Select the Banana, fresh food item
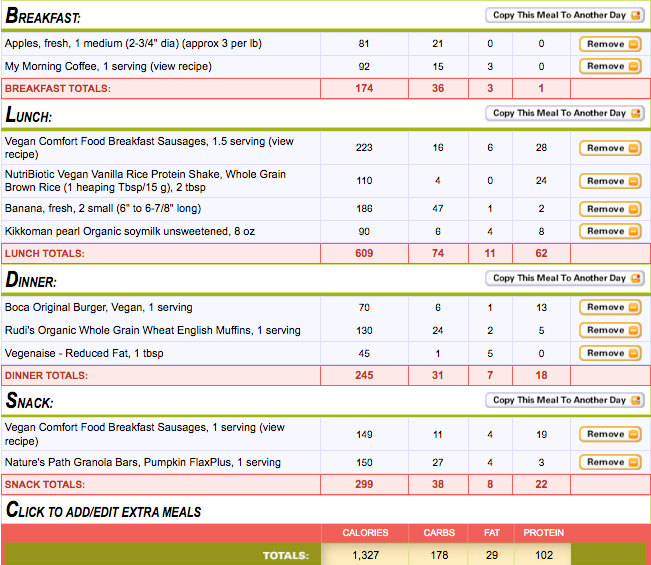The width and height of the screenshot is (651, 565). coord(102,209)
